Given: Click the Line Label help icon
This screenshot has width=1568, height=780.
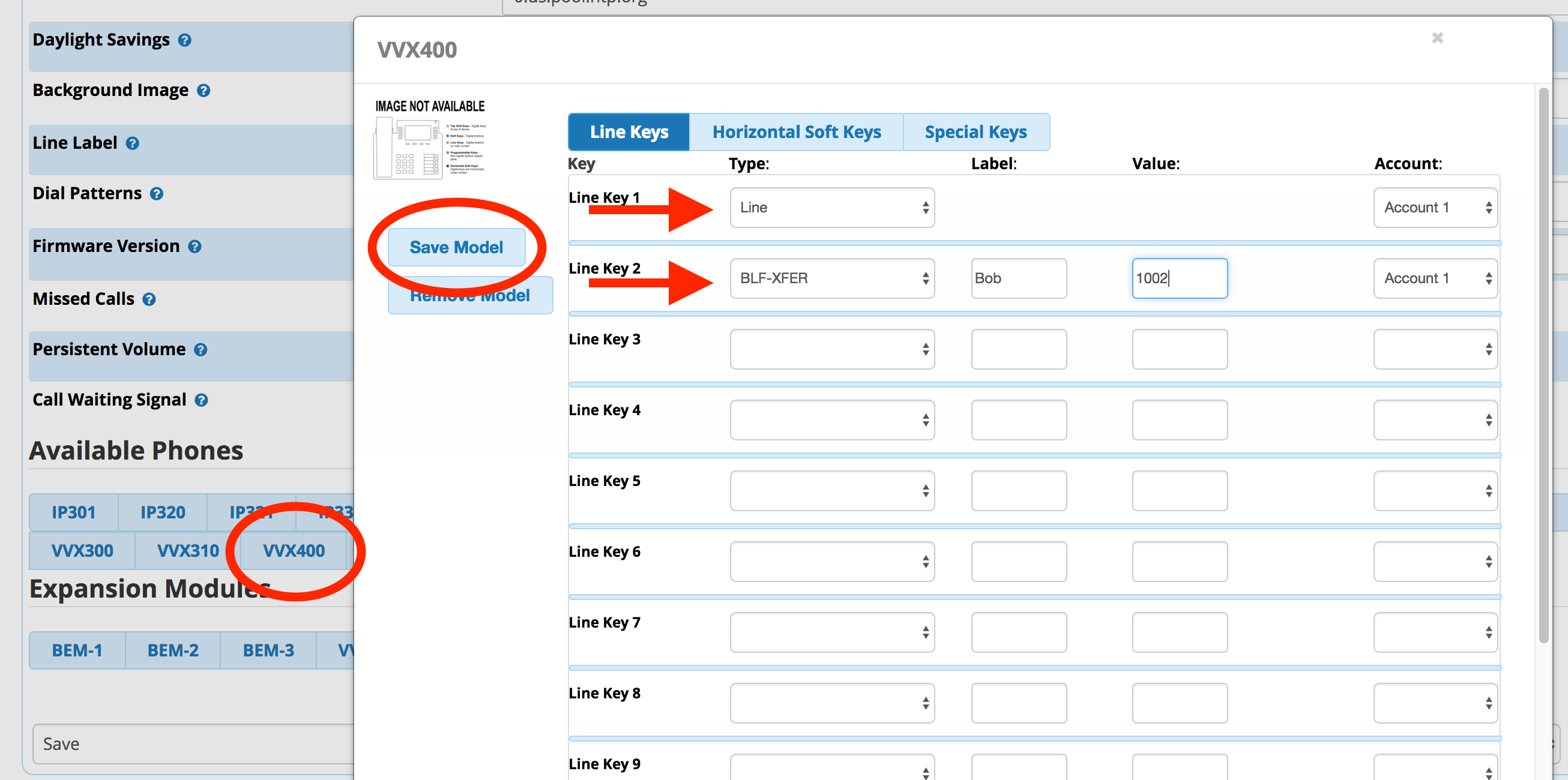Looking at the screenshot, I should click(132, 143).
